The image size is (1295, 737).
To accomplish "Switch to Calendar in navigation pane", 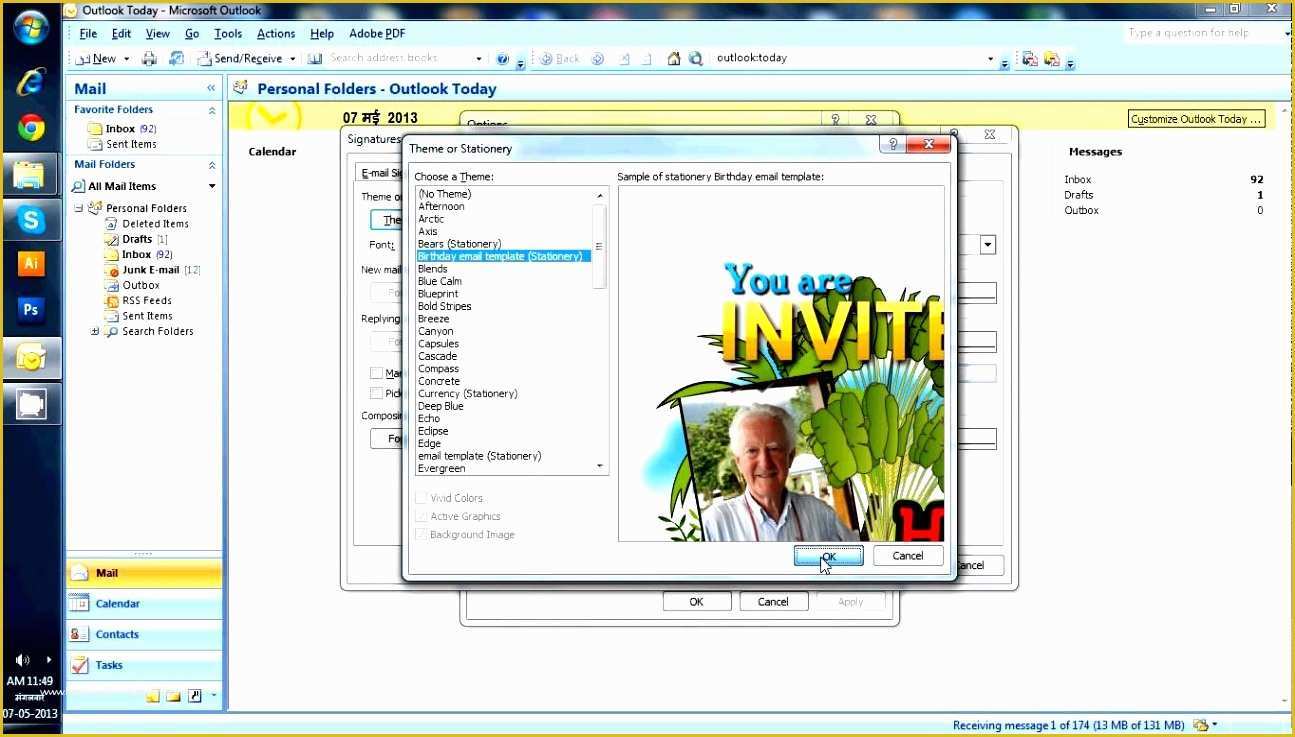I will [x=144, y=604].
